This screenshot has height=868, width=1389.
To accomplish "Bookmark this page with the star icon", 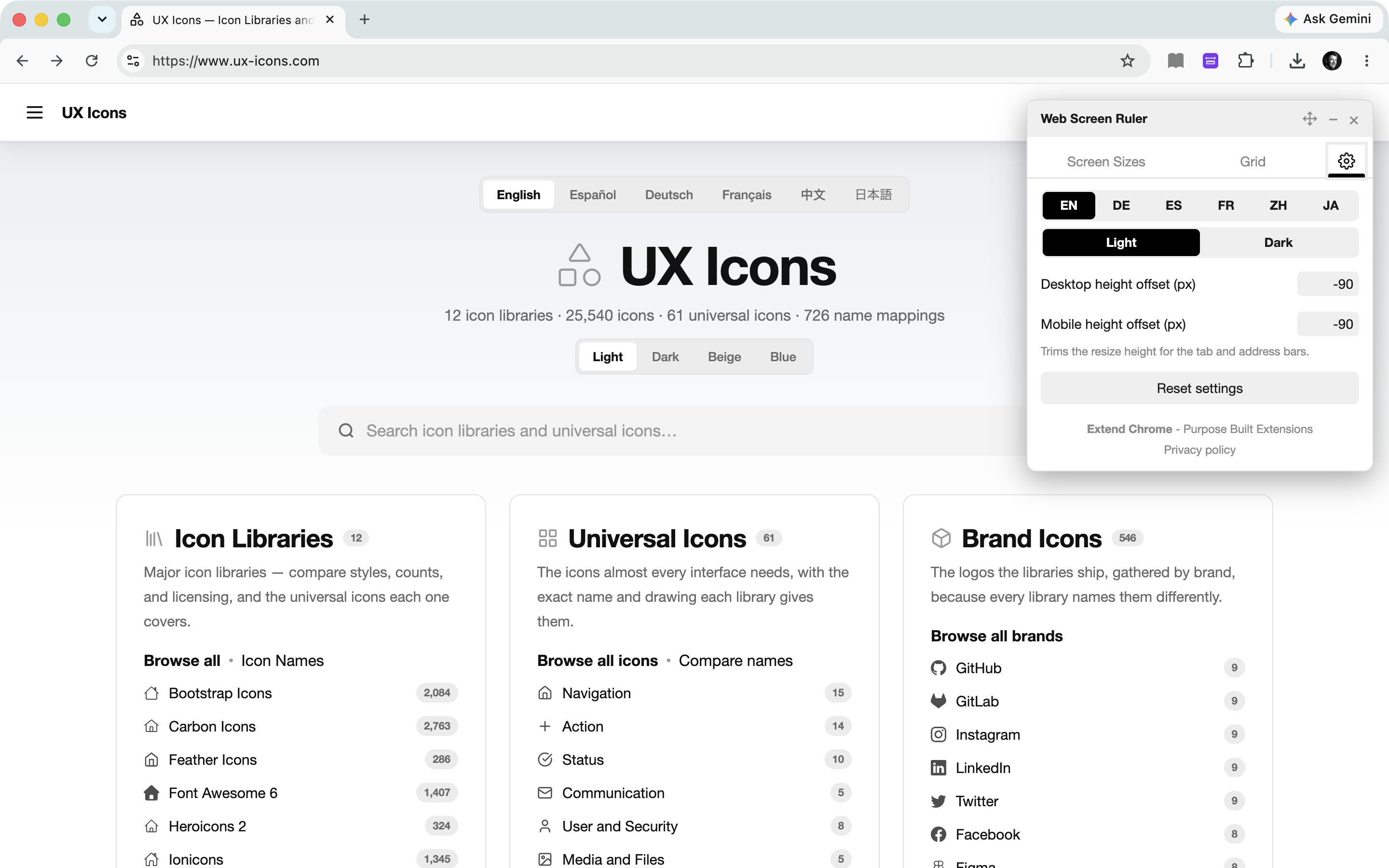I will pyautogui.click(x=1127, y=61).
